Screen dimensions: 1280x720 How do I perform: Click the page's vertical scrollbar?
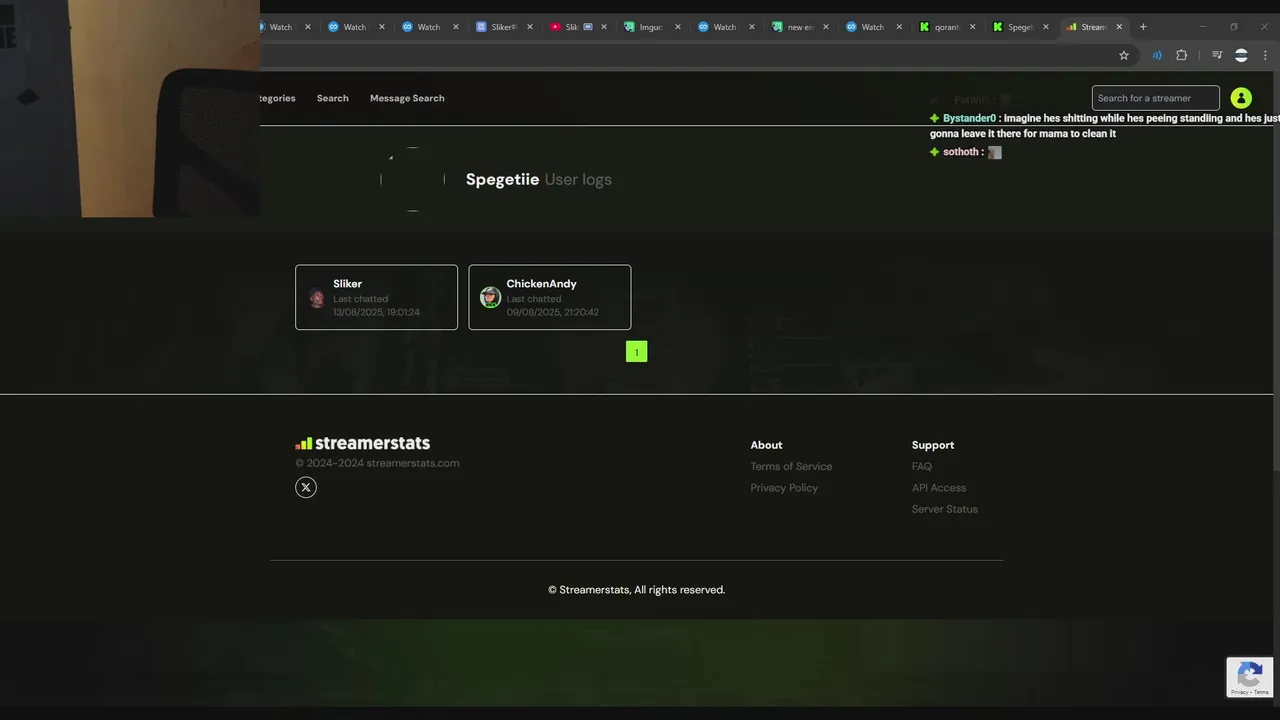coord(1276,270)
